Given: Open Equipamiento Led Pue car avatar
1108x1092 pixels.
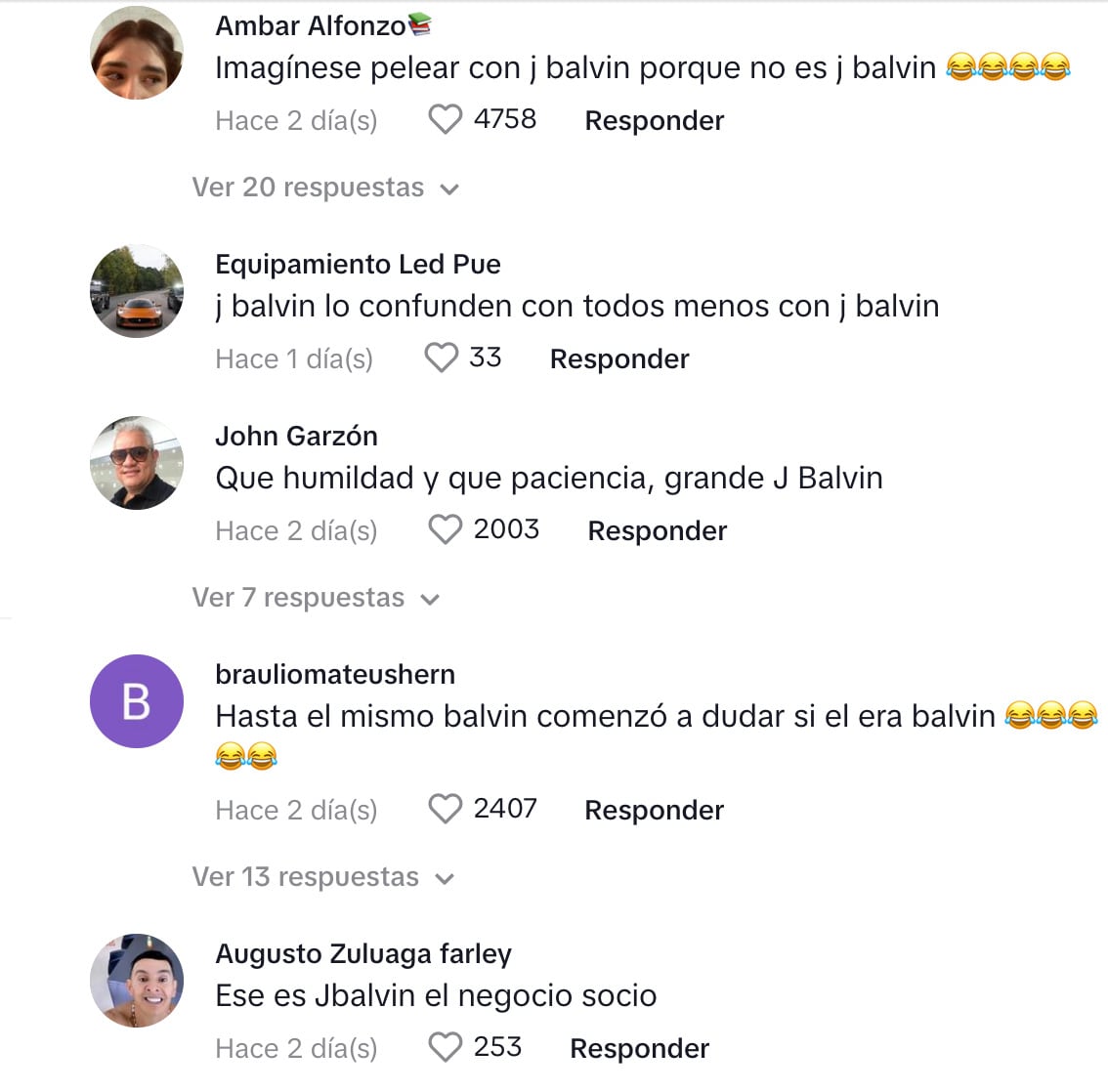Looking at the screenshot, I should (137, 291).
